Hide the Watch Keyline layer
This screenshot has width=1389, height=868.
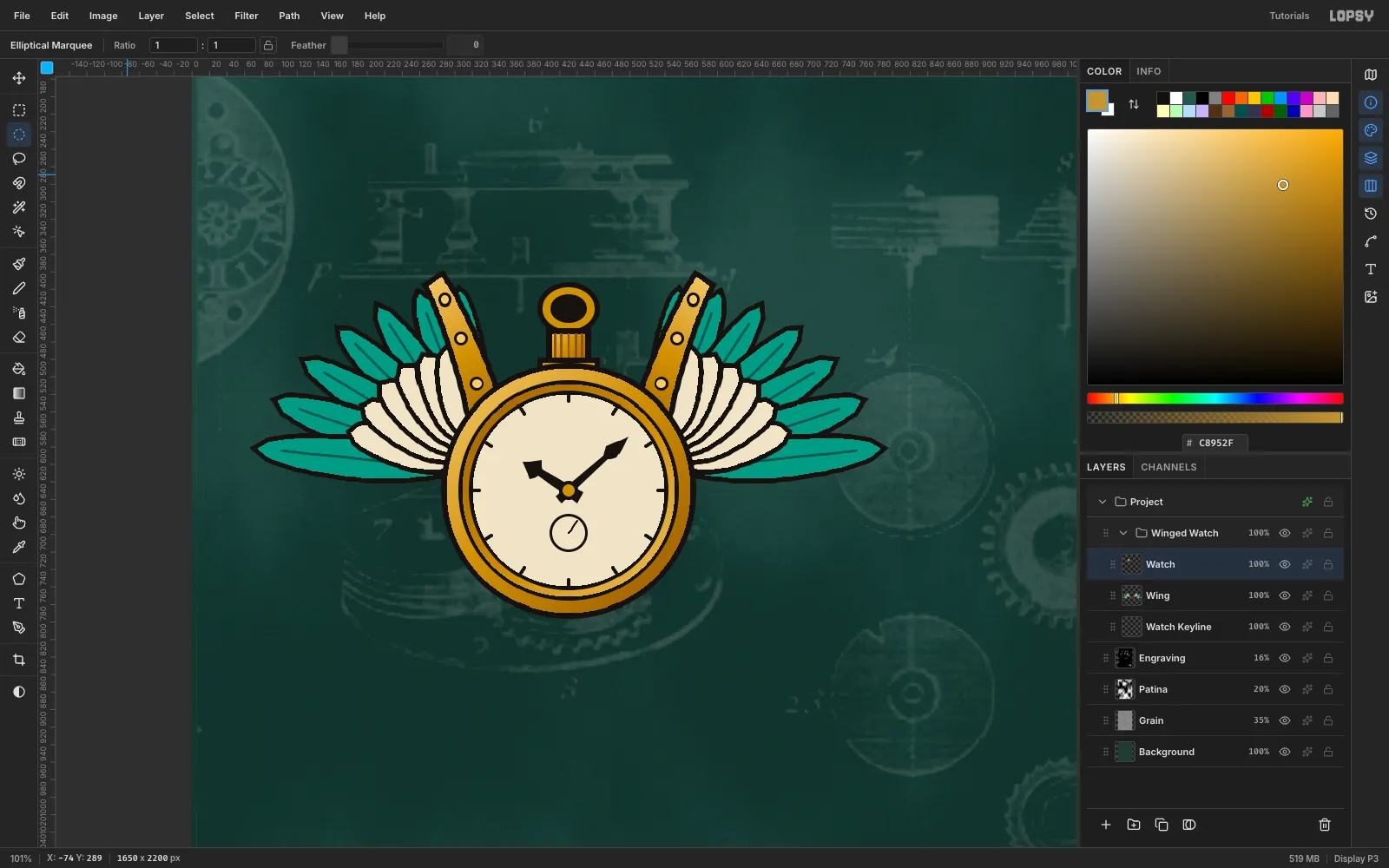click(1285, 627)
